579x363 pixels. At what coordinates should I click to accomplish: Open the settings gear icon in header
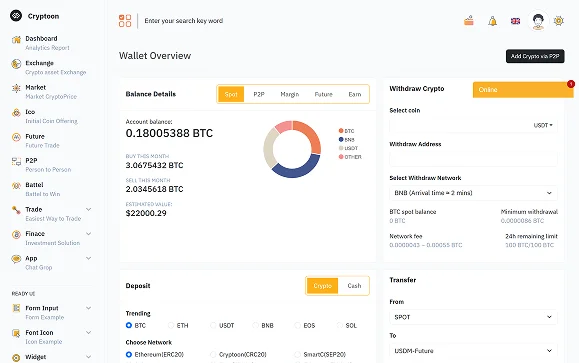pos(559,21)
